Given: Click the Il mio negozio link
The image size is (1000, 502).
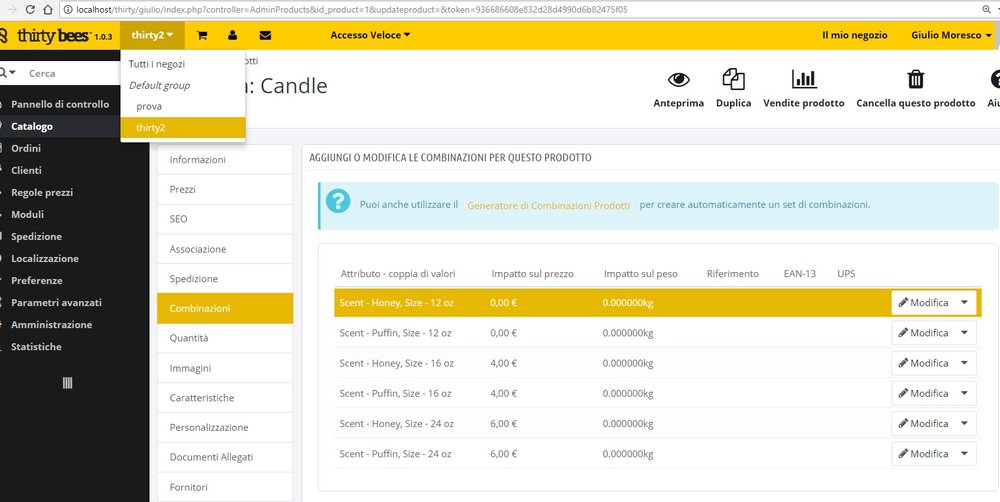Looking at the screenshot, I should coord(854,35).
